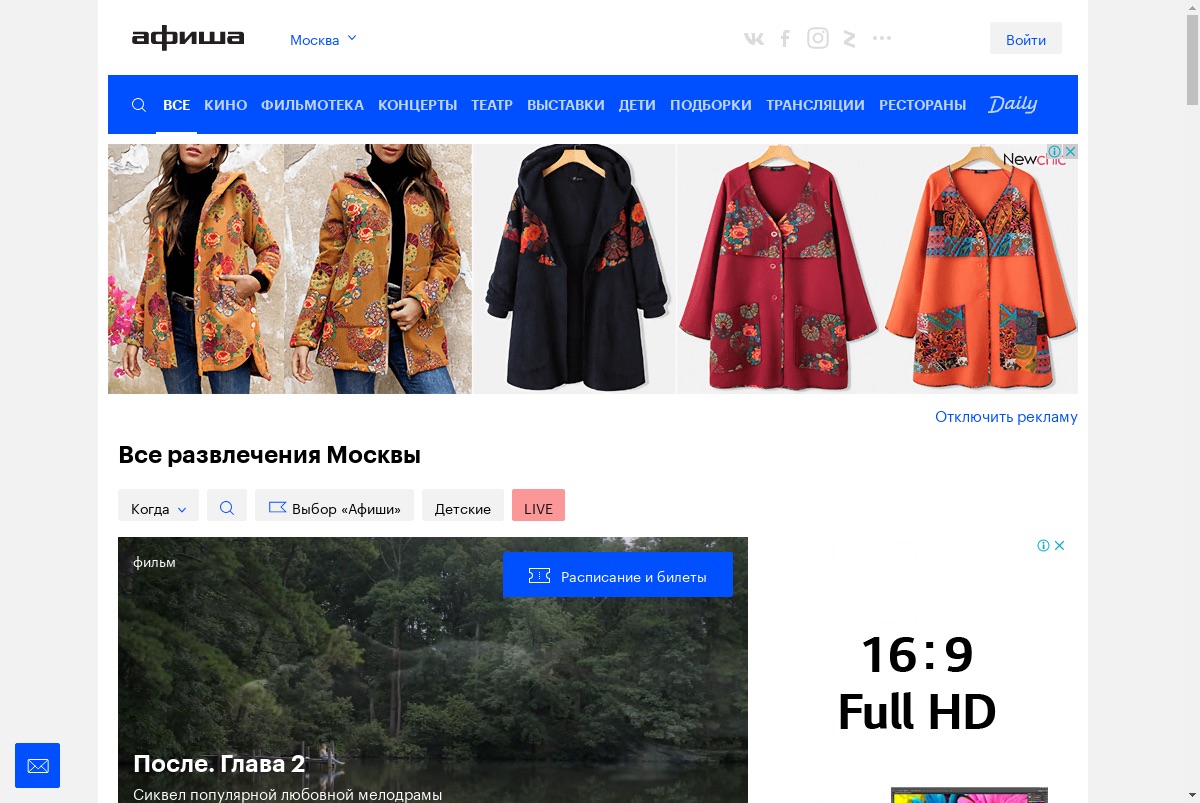The width and height of the screenshot is (1200, 803).
Task: Open the Facebook social icon
Action: coord(785,39)
